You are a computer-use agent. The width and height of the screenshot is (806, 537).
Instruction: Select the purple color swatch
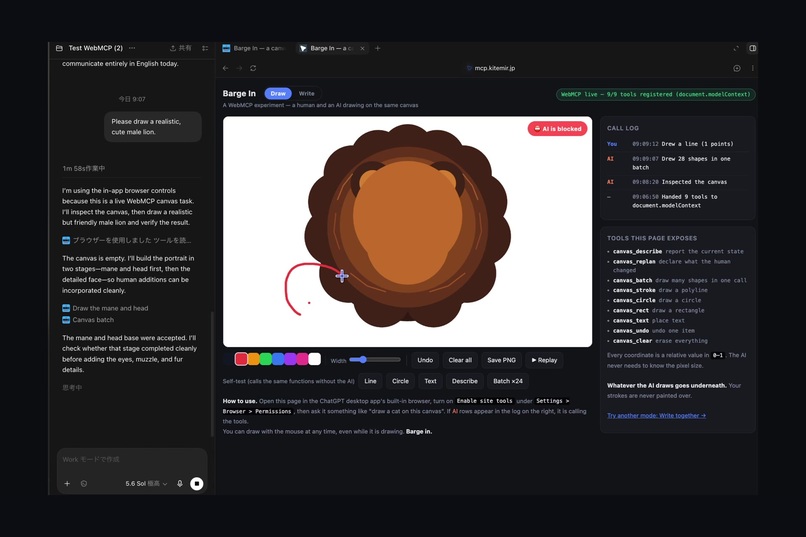coord(290,359)
